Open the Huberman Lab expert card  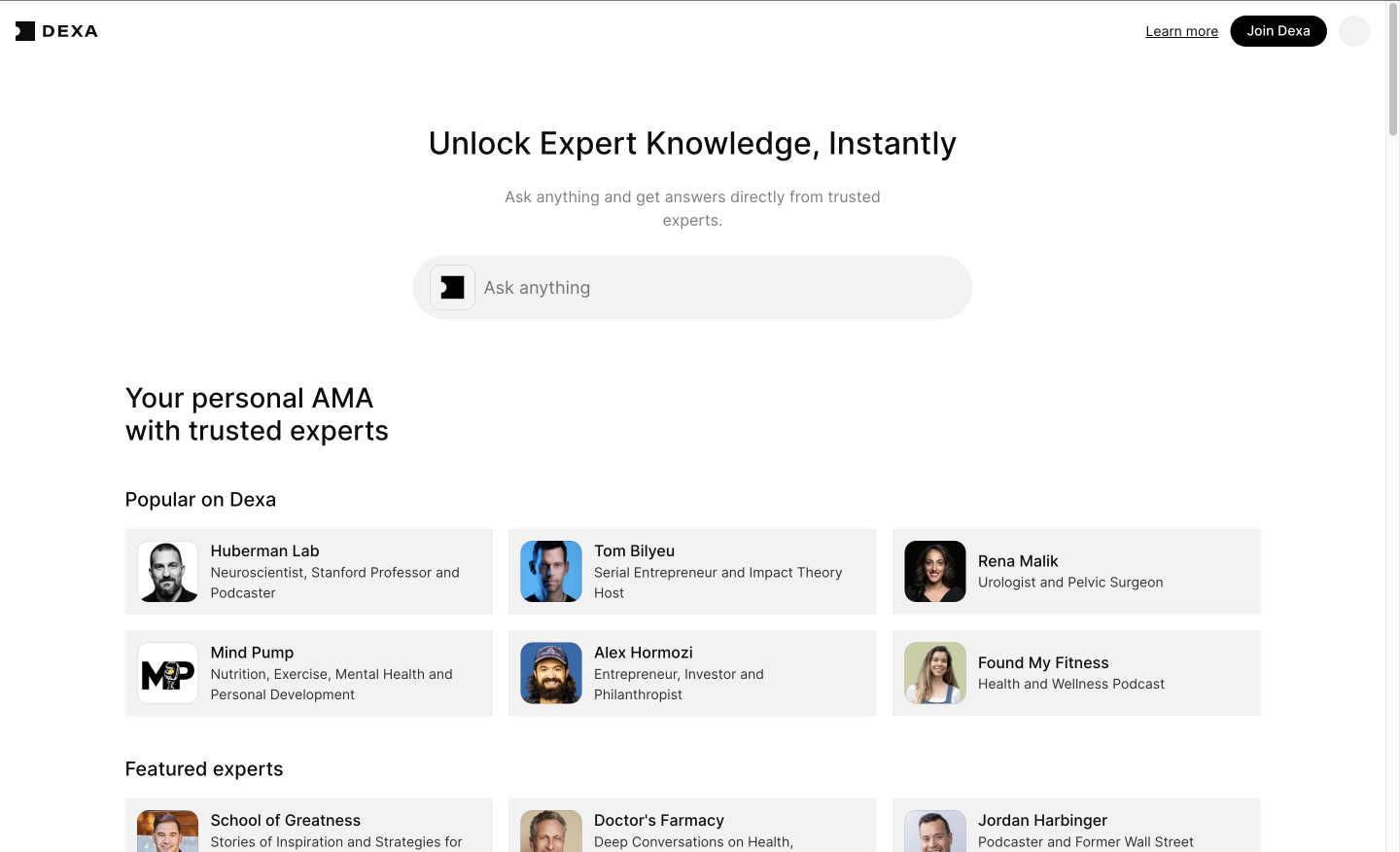click(309, 572)
